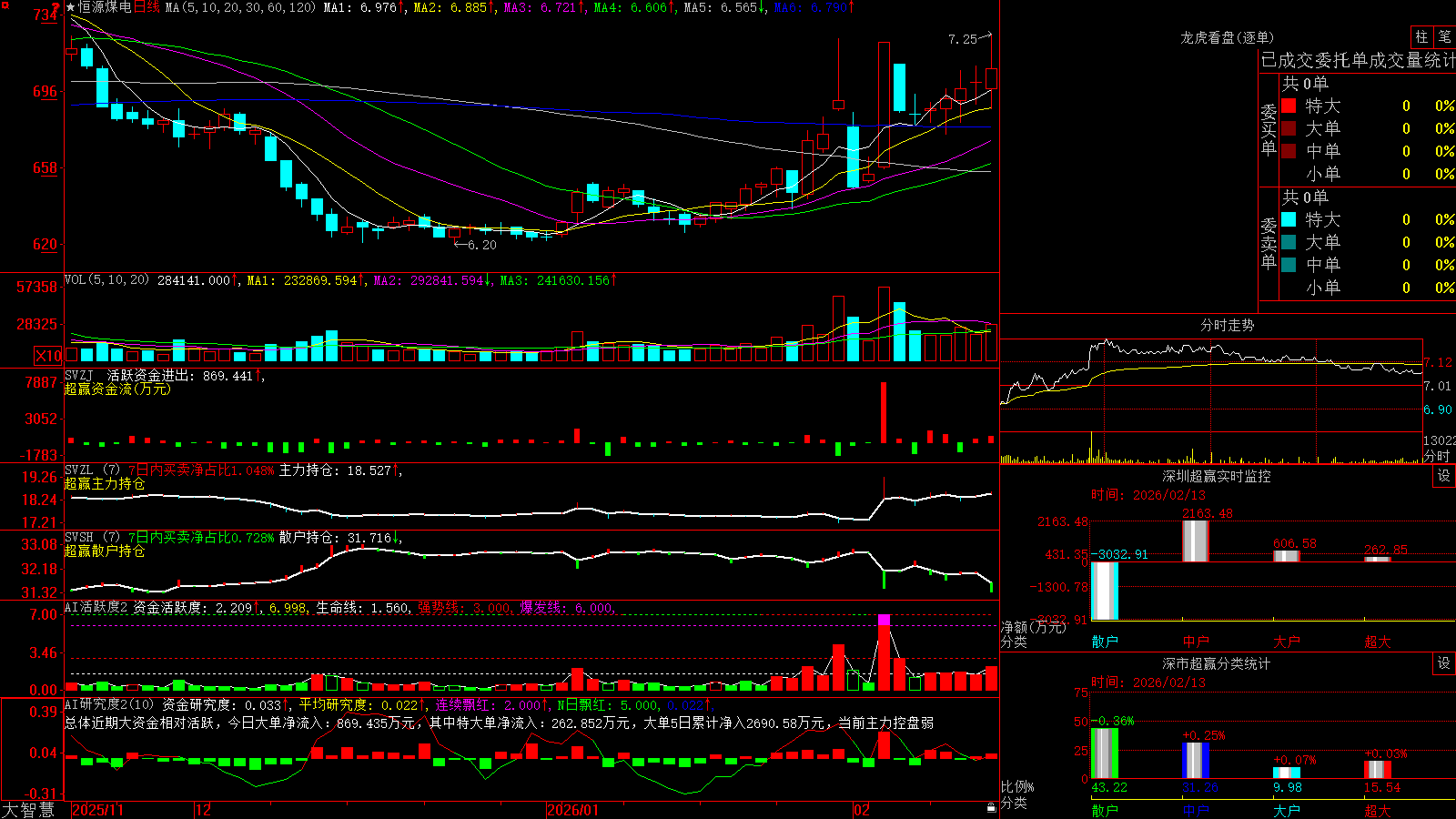
Task: Click the magenta 爆发线 marker on AI活跃度 chart
Action: [x=884, y=620]
